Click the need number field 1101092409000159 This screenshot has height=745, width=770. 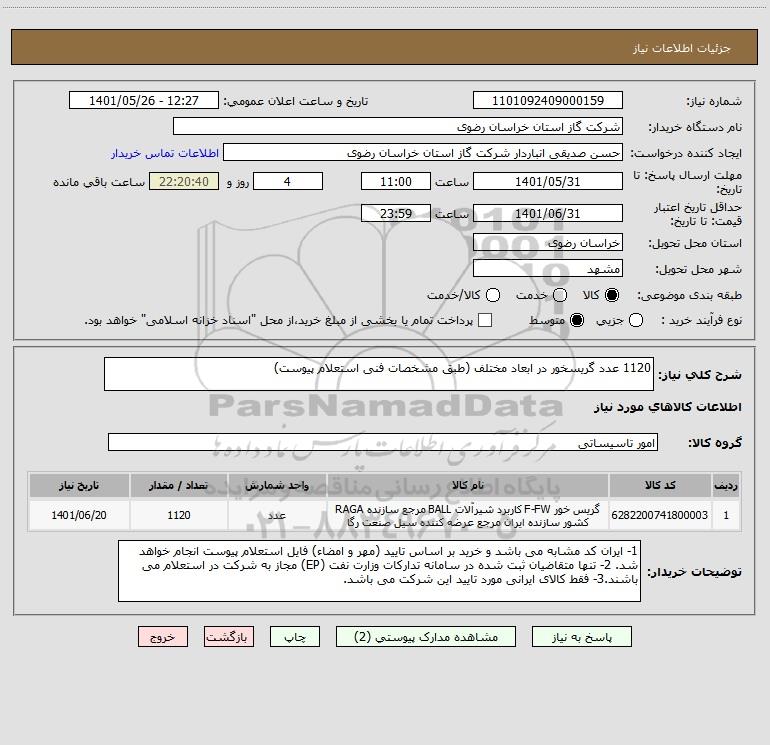coord(548,101)
